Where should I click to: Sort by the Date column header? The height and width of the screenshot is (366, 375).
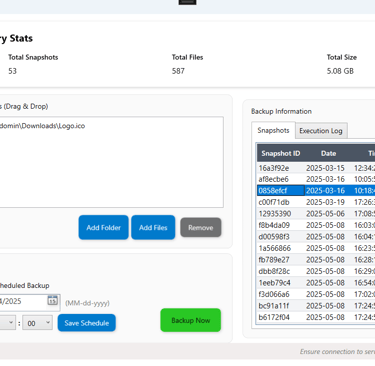pyautogui.click(x=328, y=153)
